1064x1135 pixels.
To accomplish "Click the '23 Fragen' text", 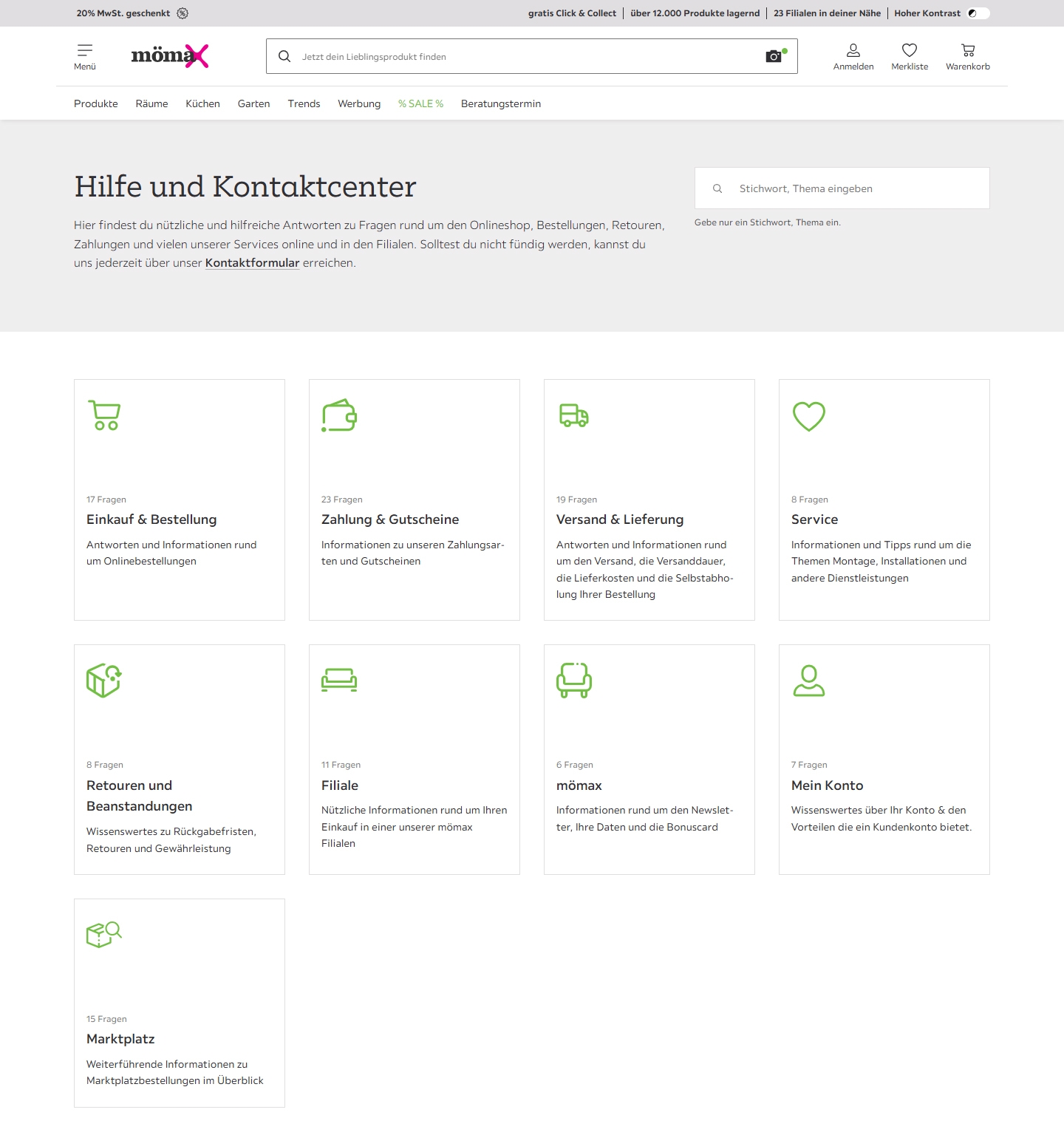I will point(342,500).
